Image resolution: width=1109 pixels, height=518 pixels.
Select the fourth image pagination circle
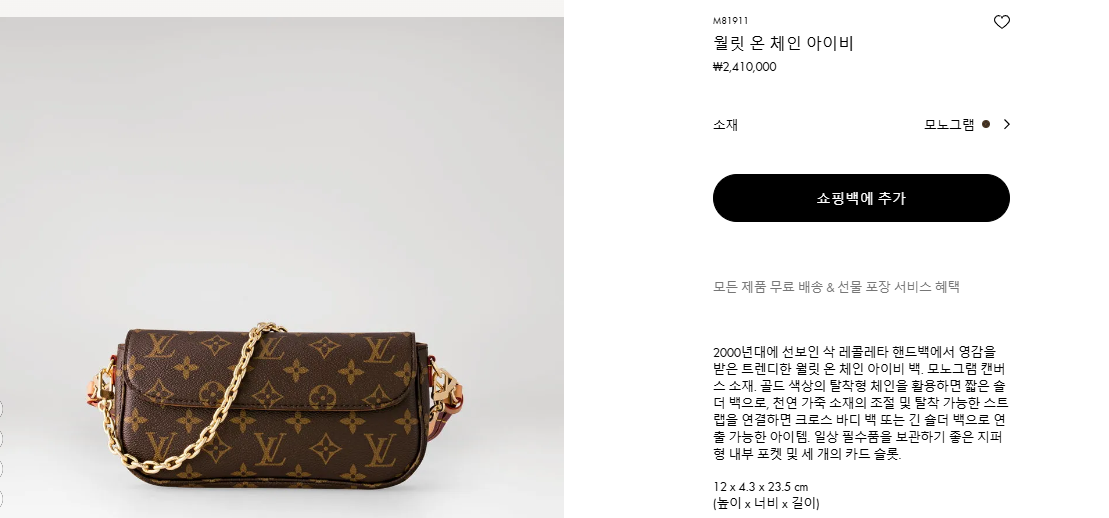(x=1, y=500)
